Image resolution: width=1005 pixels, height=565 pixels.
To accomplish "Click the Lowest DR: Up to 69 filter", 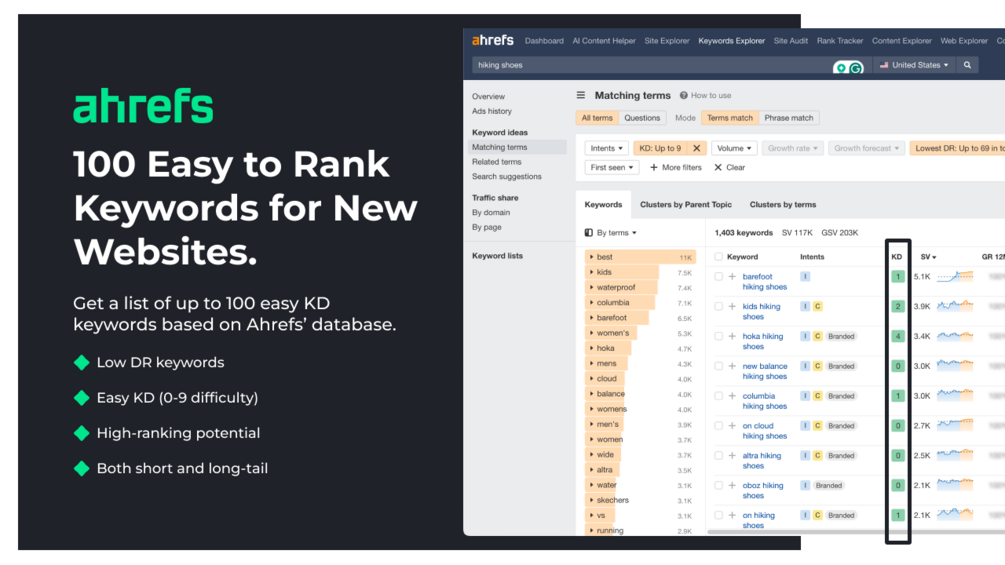I will point(958,148).
